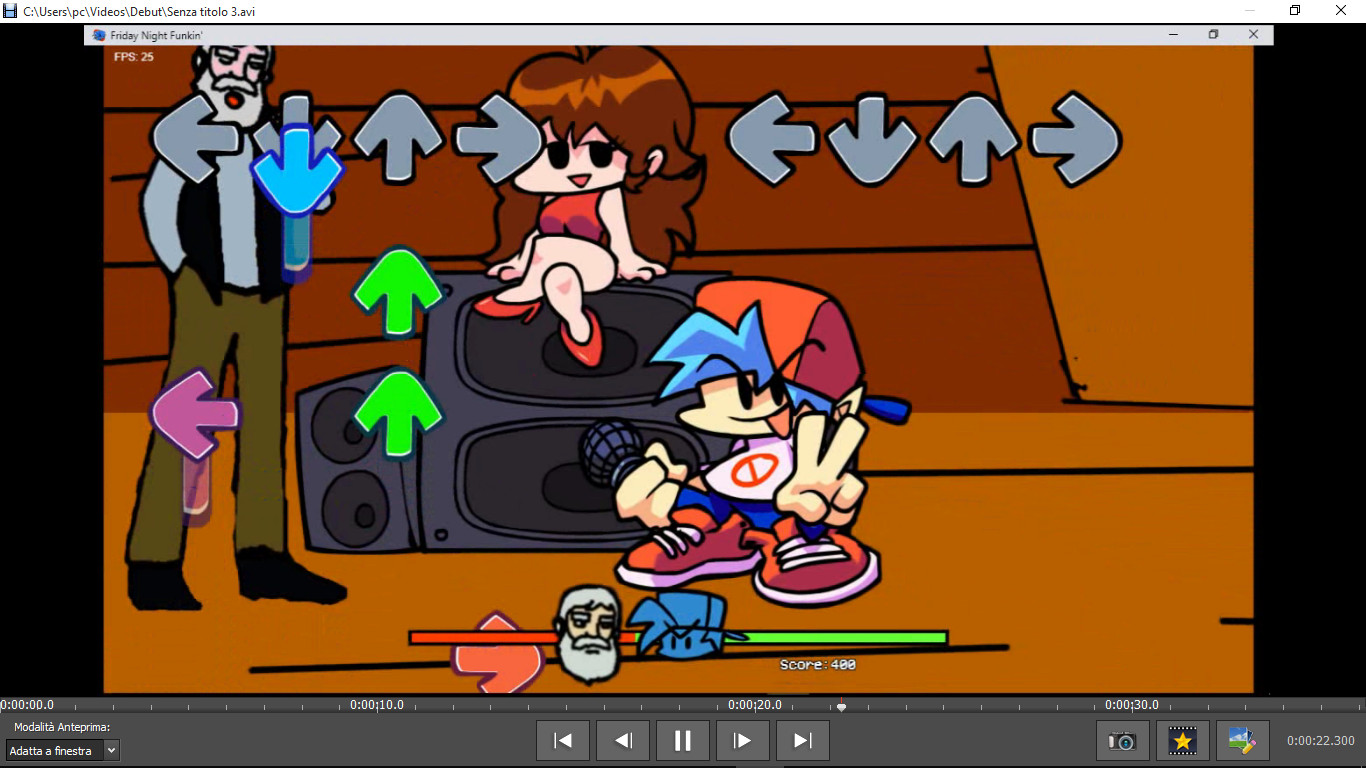Screen dimensions: 1366x768
Task: Click the 0:00:22.300 time readout
Action: point(1320,741)
